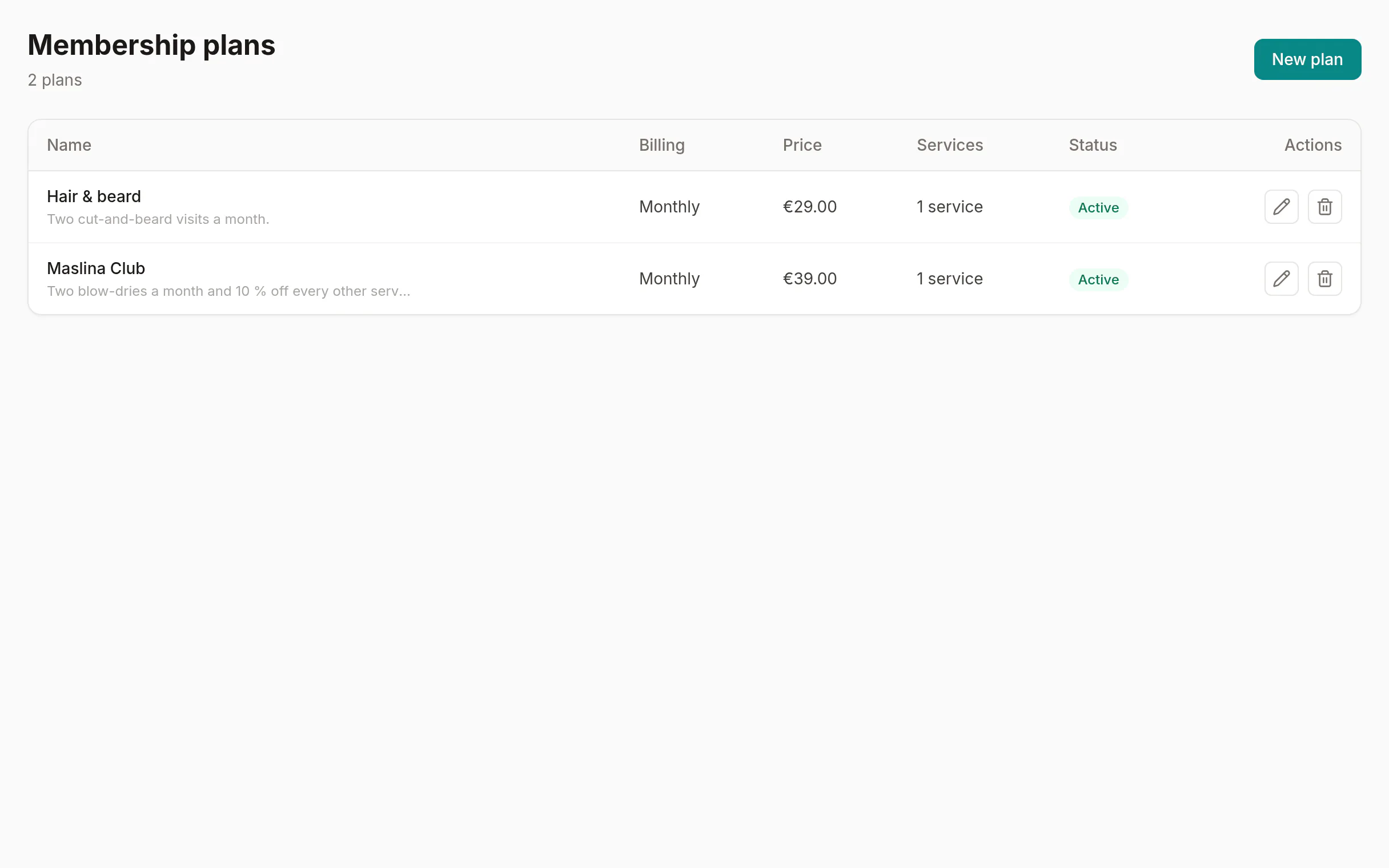Click the Name column header
This screenshot has width=1389, height=868.
[69, 145]
